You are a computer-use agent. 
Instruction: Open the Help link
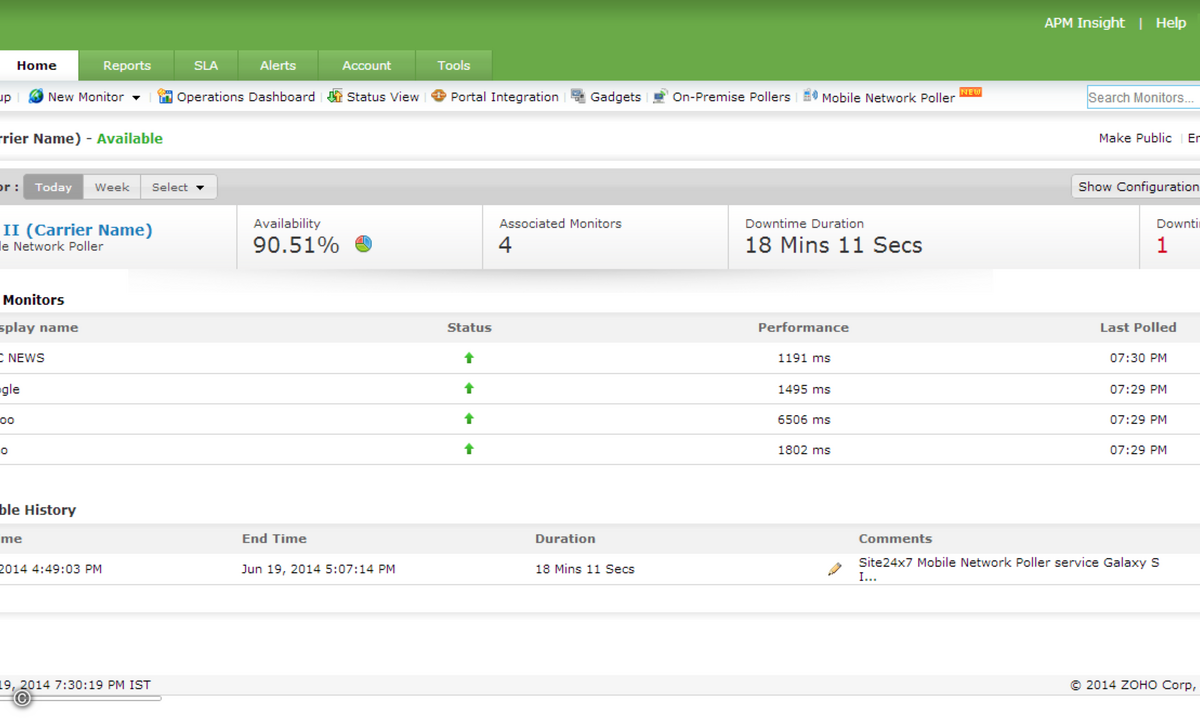click(x=1171, y=23)
